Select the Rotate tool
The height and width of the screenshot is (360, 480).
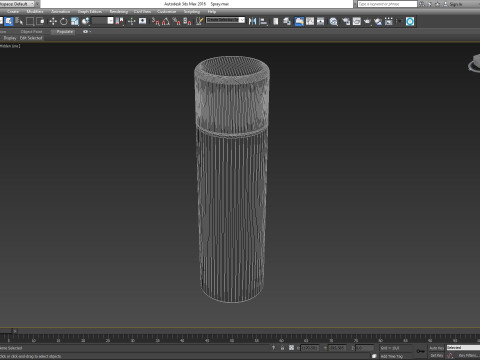[x=64, y=22]
